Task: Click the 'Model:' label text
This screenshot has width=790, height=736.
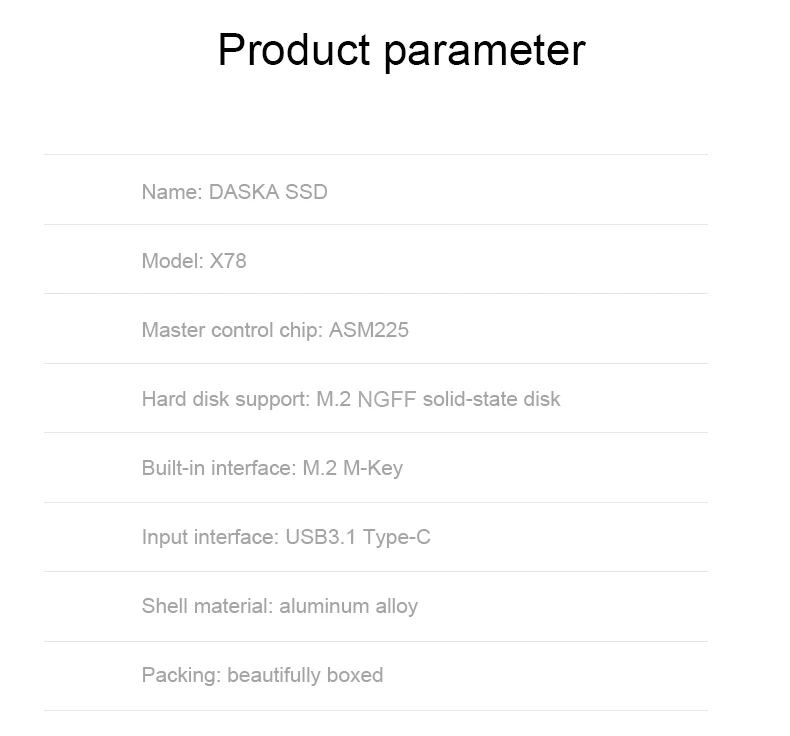Action: click(172, 261)
